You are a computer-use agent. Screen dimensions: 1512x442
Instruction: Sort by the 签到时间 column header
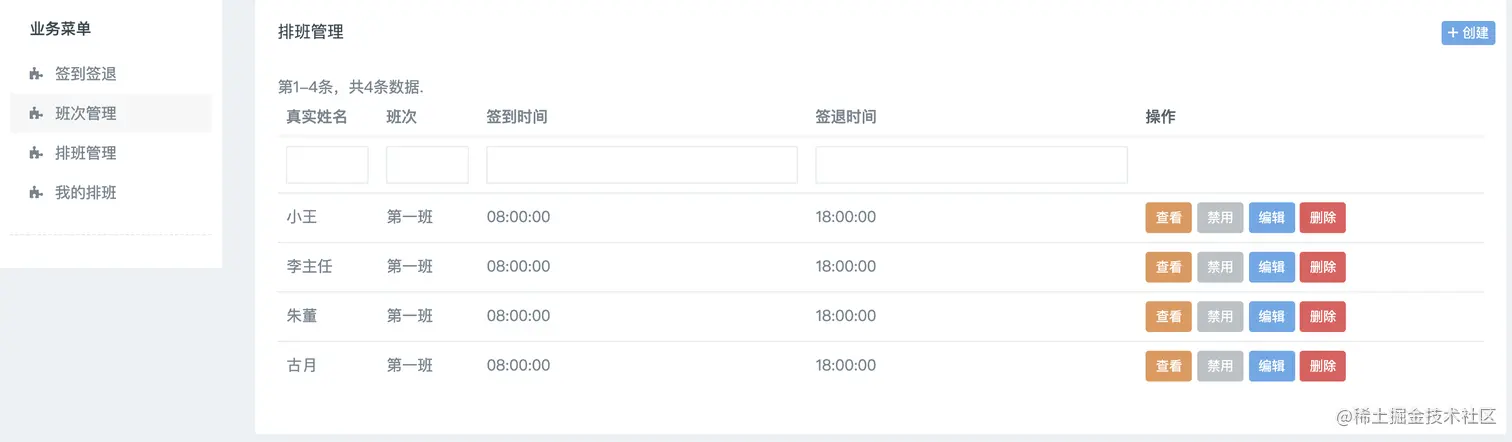[517, 117]
